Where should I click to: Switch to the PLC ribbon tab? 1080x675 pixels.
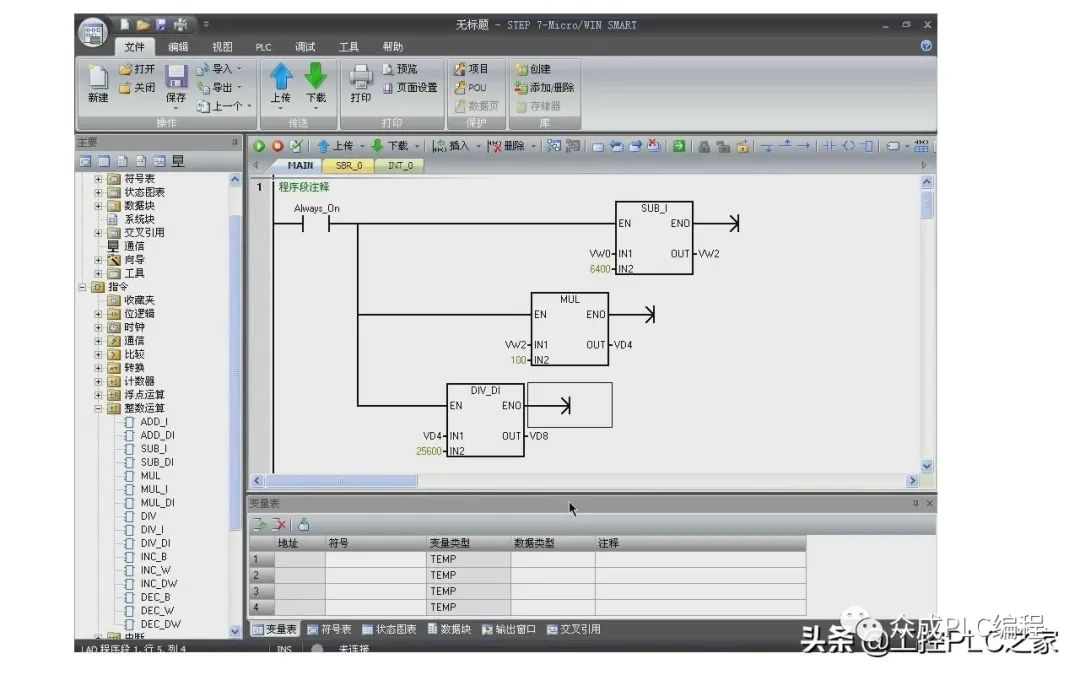pos(263,47)
